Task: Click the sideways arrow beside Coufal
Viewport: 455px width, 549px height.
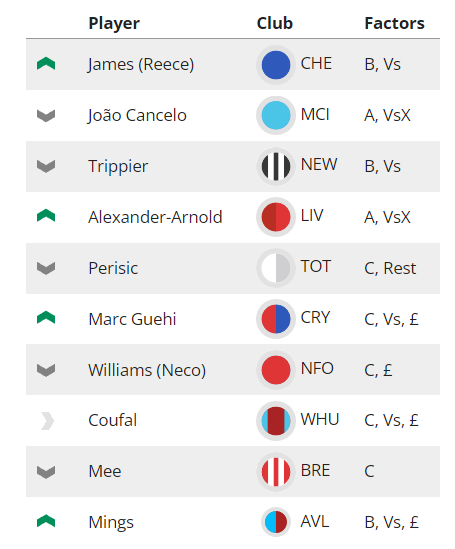Action: (47, 421)
